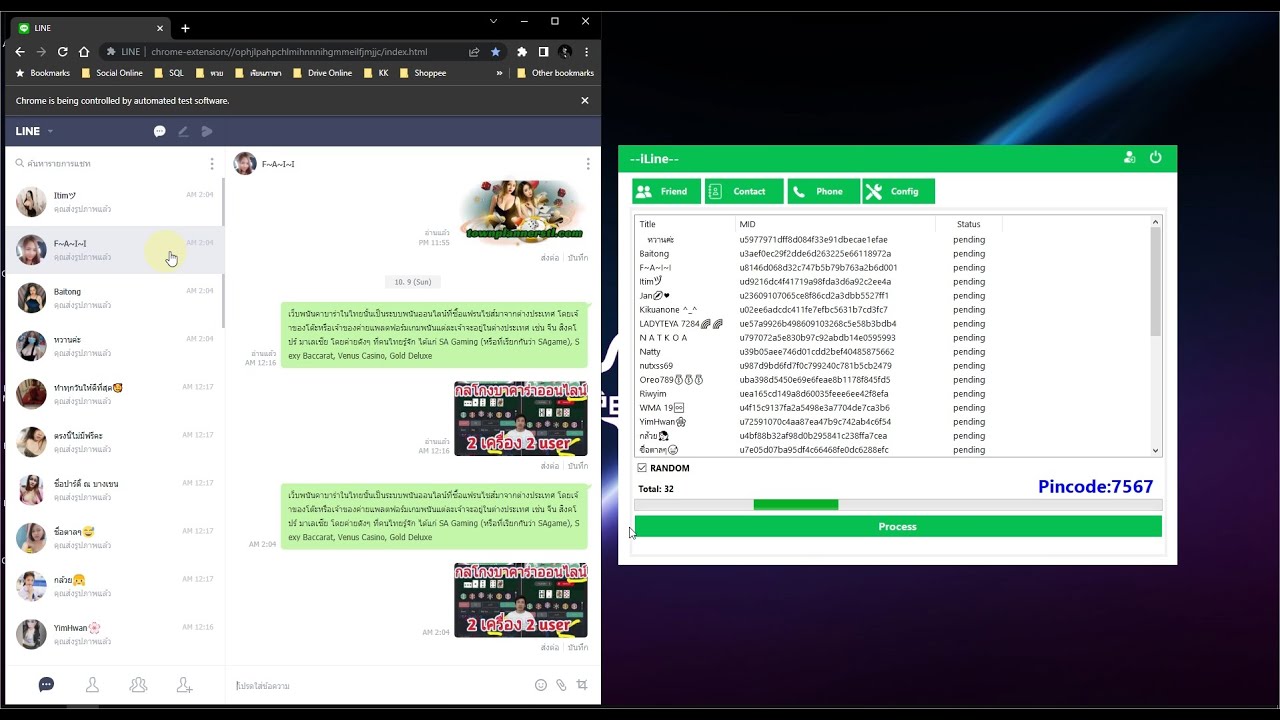Open the Baitong chat in LINE list
This screenshot has width=1280, height=720.
click(x=115, y=298)
